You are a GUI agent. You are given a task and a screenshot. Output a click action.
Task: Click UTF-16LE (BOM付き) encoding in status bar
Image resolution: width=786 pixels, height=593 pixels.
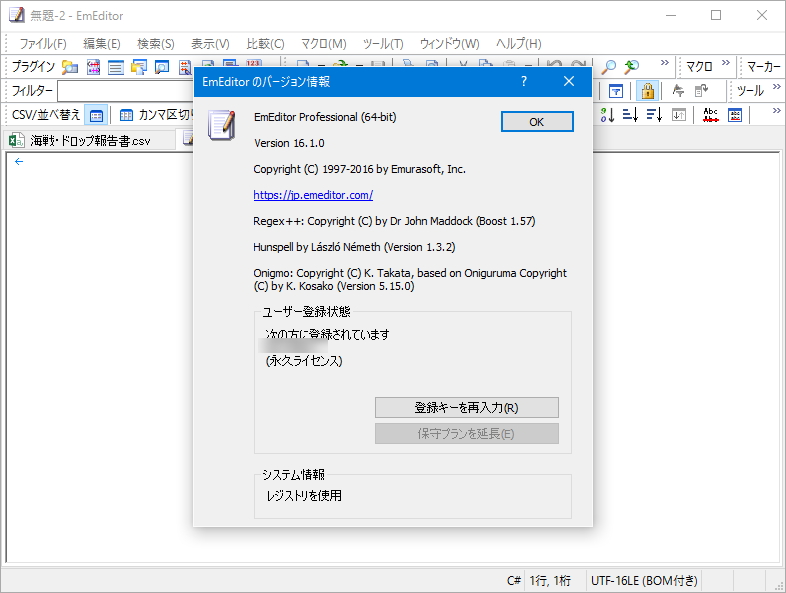click(644, 580)
